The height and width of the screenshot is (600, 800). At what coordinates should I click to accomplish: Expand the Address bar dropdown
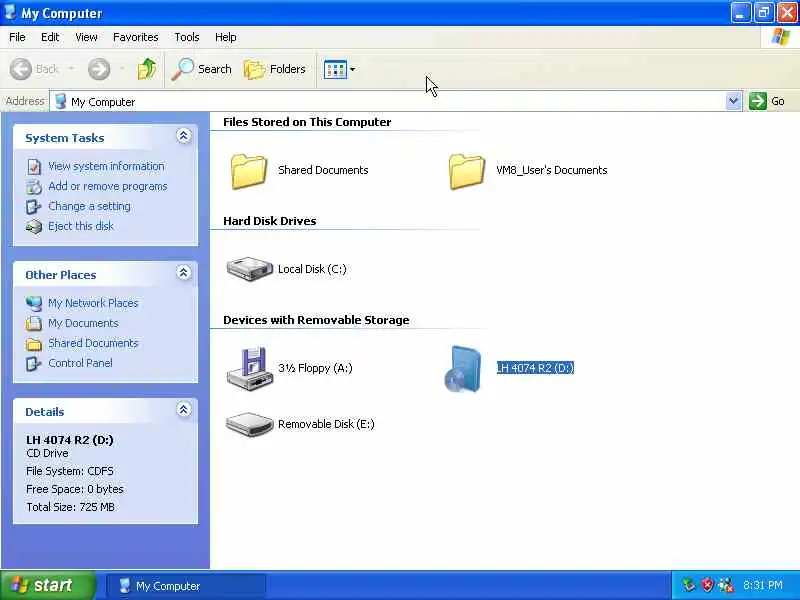coord(733,101)
